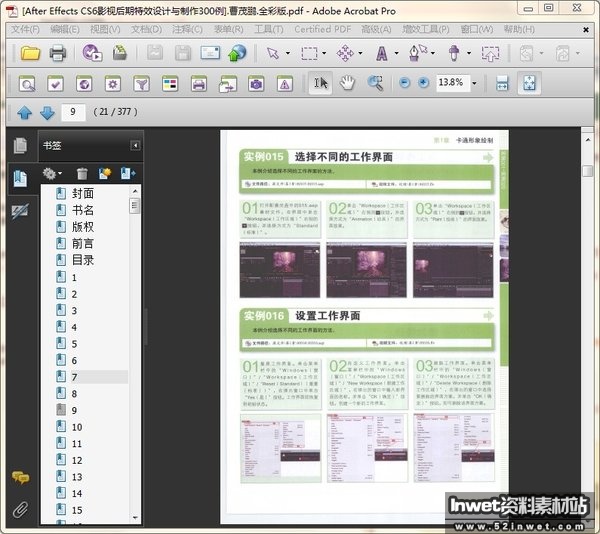Toggle fit width view button
600x534 pixels.
[502, 83]
